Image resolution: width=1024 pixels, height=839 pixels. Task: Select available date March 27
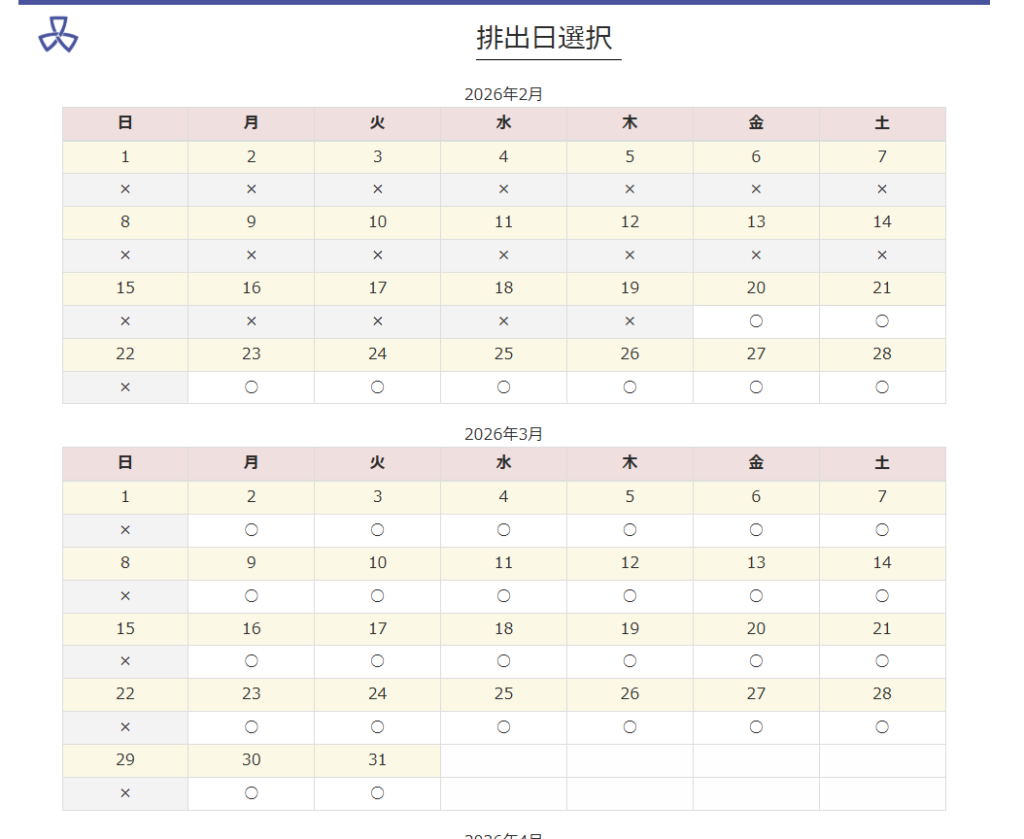coord(756,727)
